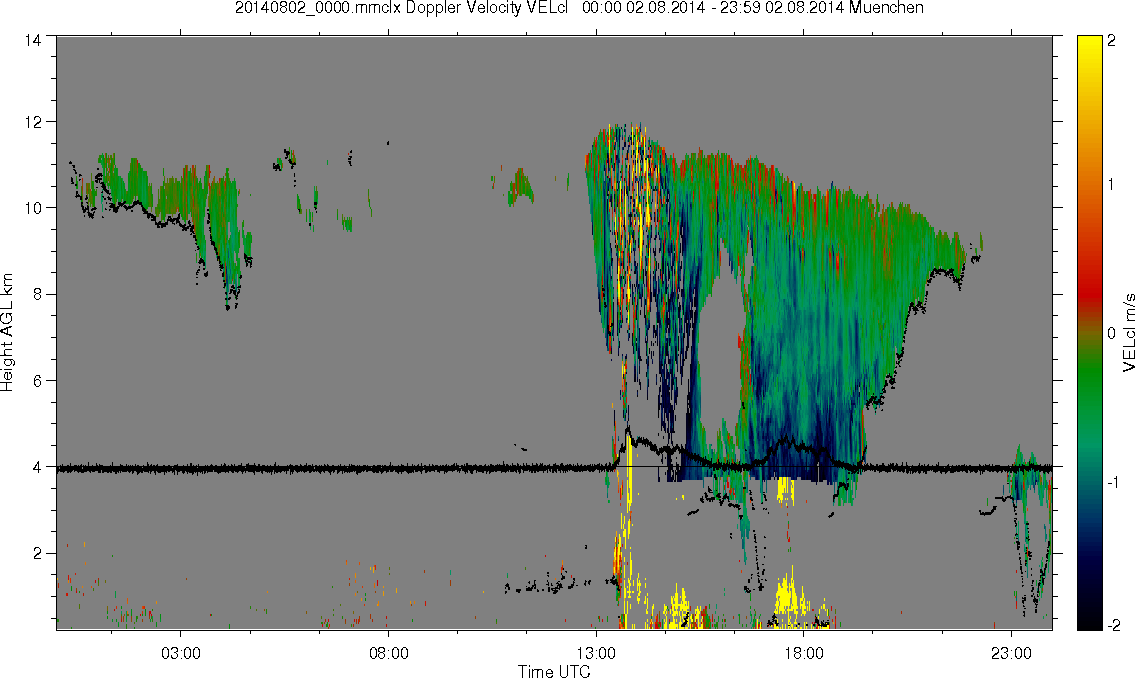Click the yellow top of the colorbar
The height and width of the screenshot is (678, 1135).
coord(1089,47)
